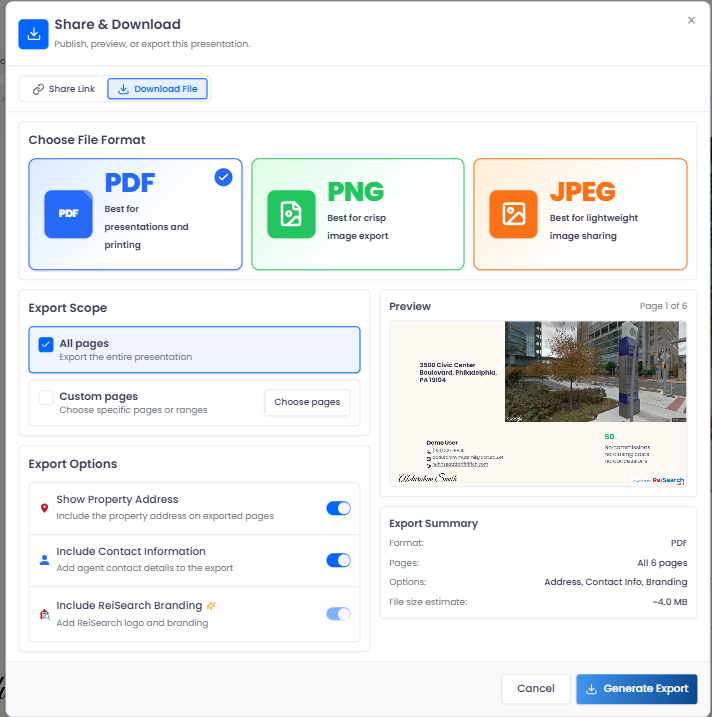The width and height of the screenshot is (712, 717).
Task: Click the ReiSearch house branding icon
Action: coord(44,614)
